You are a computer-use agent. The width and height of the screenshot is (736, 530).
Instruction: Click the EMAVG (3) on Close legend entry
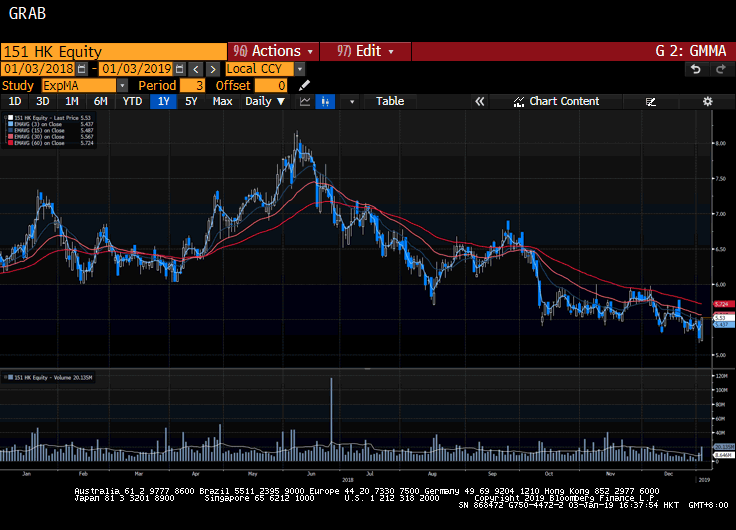coord(49,124)
